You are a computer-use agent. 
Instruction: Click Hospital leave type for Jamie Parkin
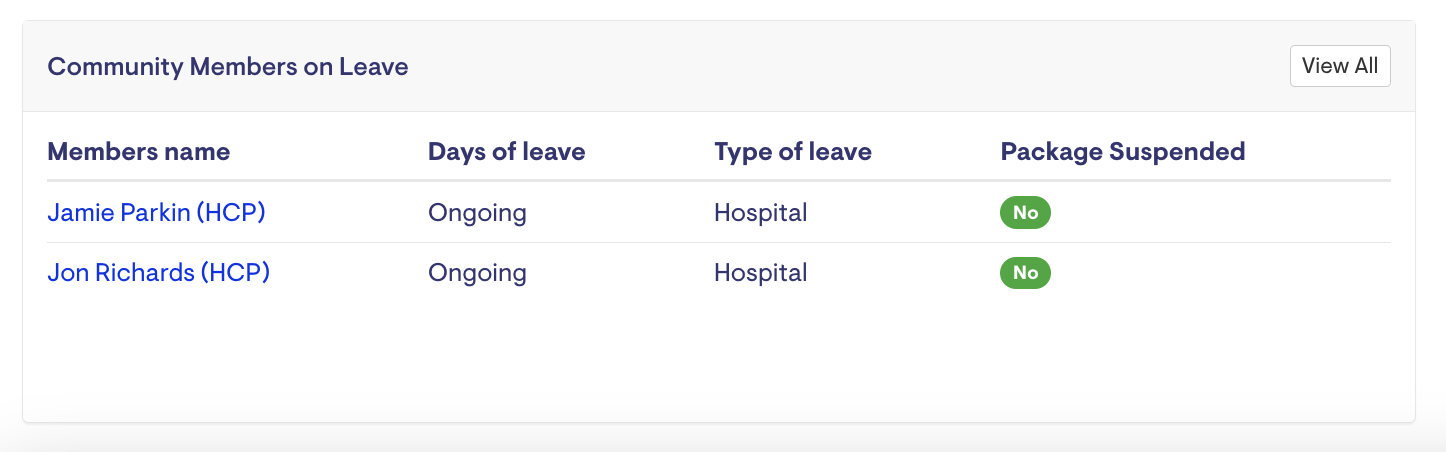coord(760,213)
